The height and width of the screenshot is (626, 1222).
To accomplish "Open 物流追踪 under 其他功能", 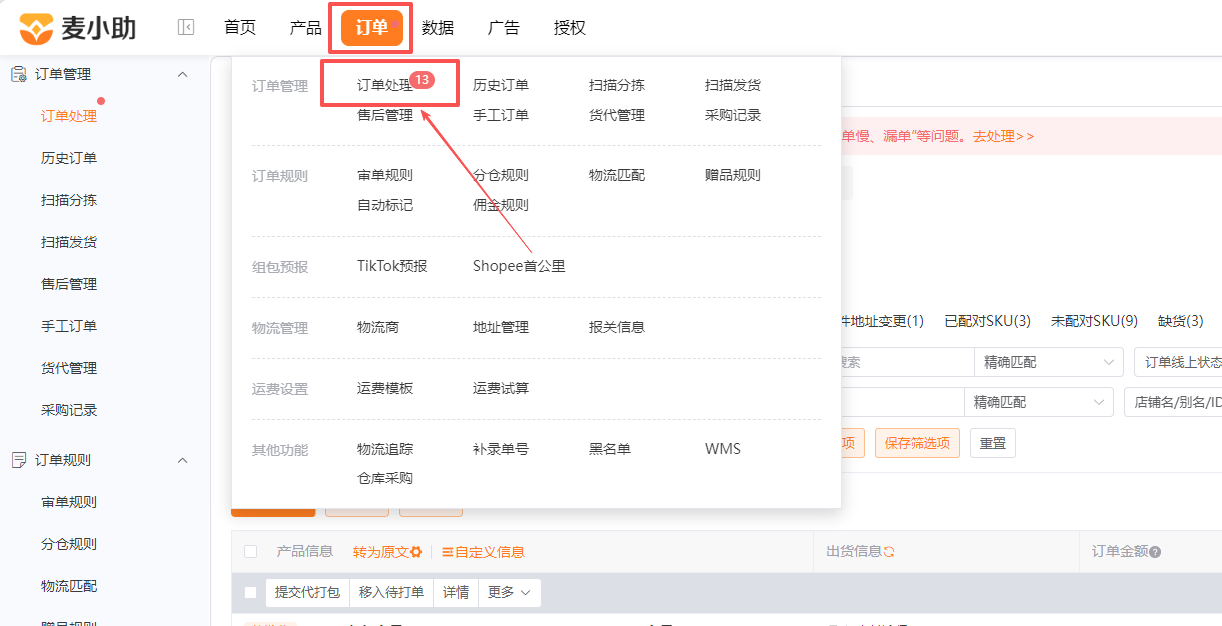I will click(x=385, y=449).
